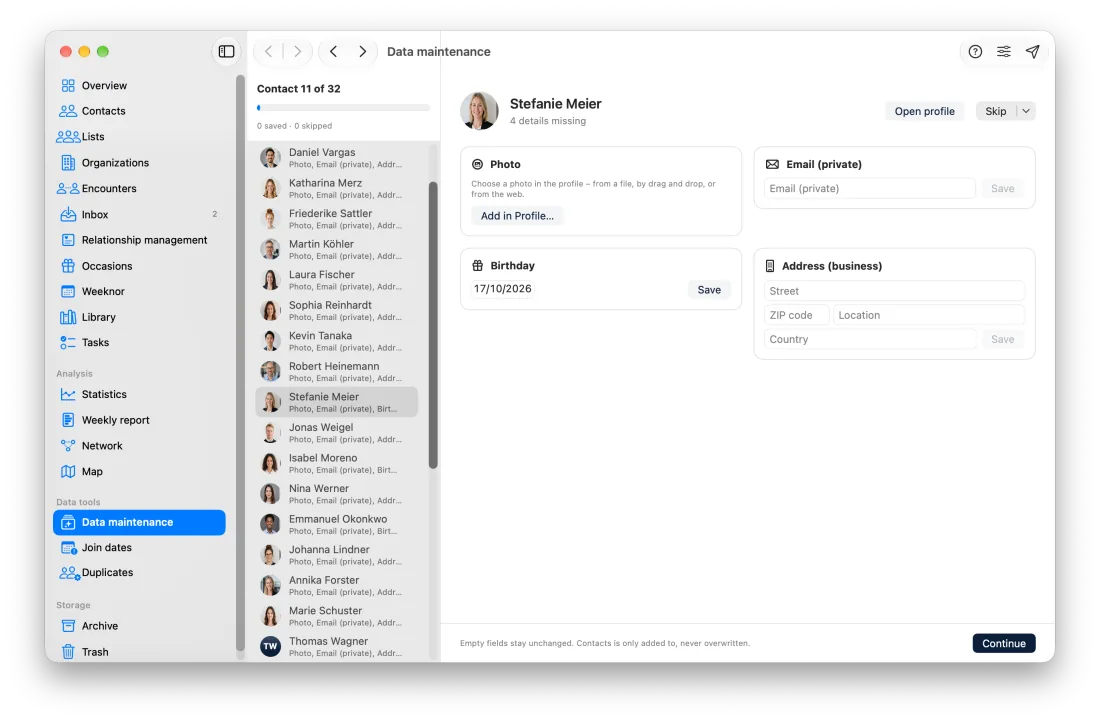
Task: Open the Organizations section
Action: pos(139,163)
